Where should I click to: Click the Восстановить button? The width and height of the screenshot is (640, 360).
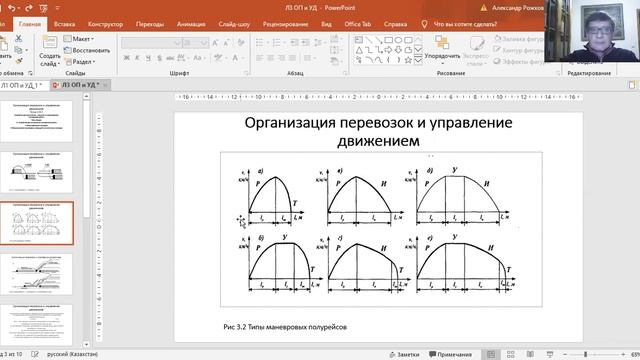pyautogui.click(x=87, y=50)
